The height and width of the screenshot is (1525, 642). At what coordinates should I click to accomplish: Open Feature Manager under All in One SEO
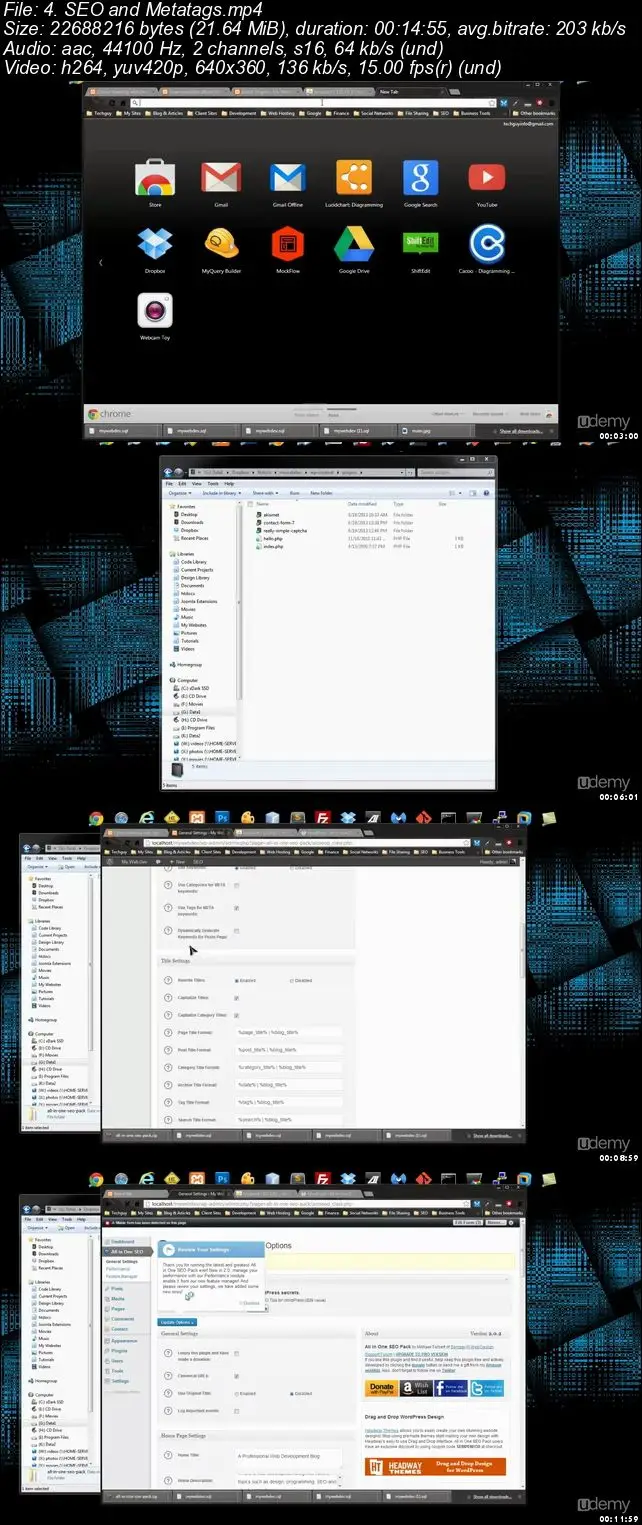tap(120, 1278)
